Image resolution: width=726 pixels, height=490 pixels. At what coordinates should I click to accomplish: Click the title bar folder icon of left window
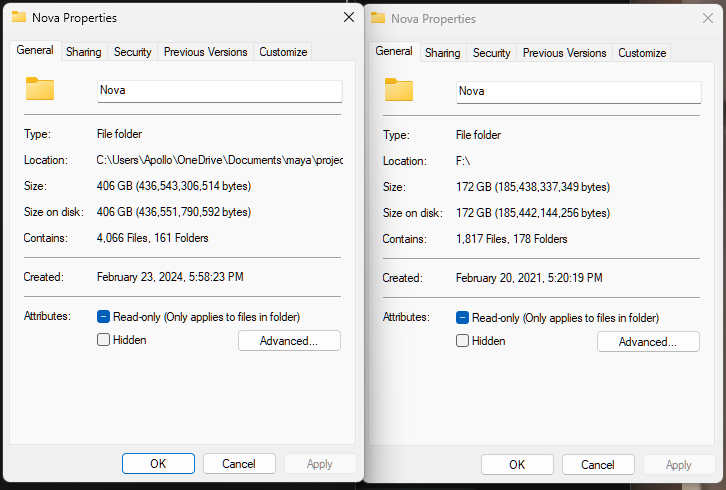(x=18, y=17)
